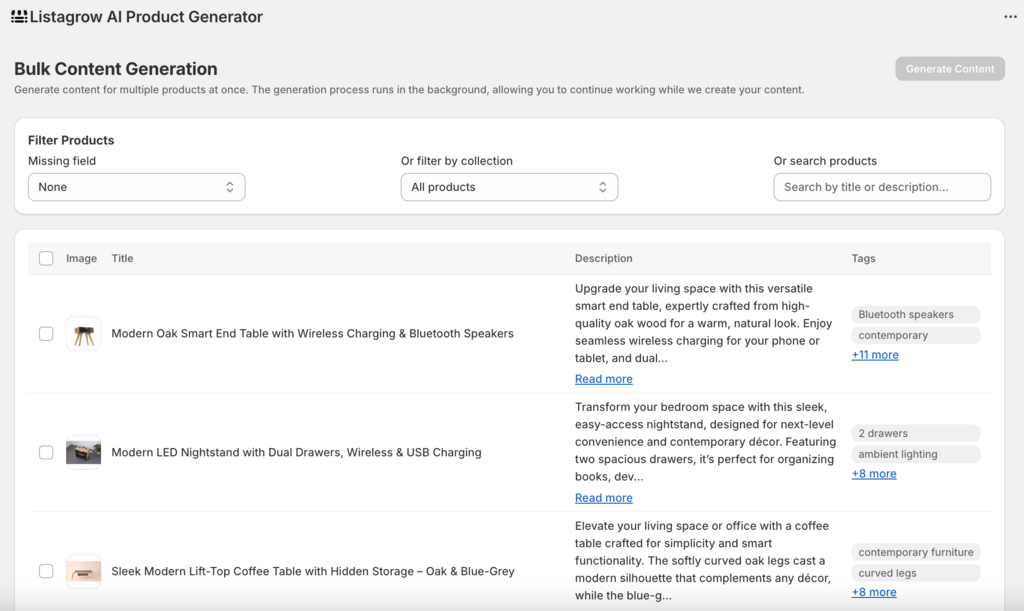Image resolution: width=1024 pixels, height=611 pixels.
Task: Click Read more on the end table description
Action: [x=603, y=379]
